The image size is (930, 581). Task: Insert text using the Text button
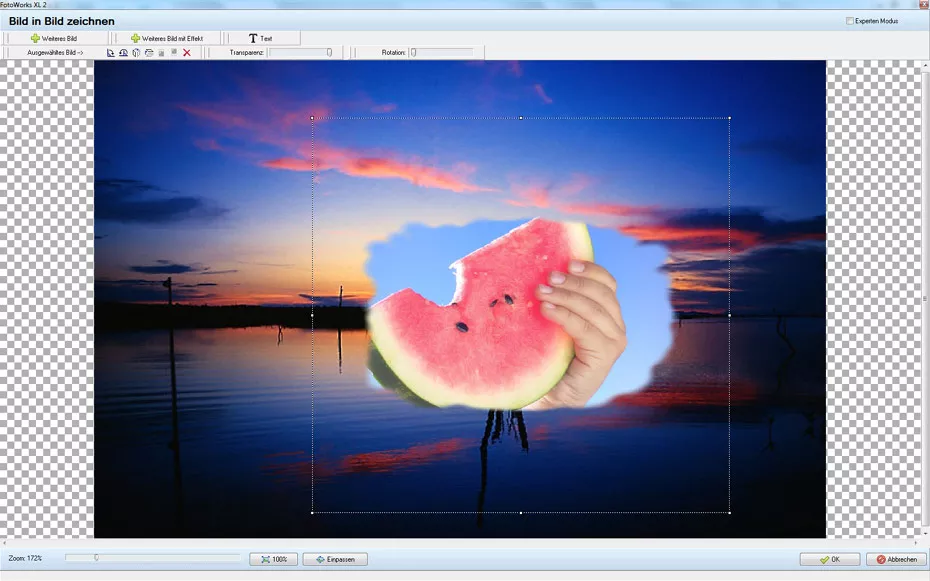click(x=260, y=38)
